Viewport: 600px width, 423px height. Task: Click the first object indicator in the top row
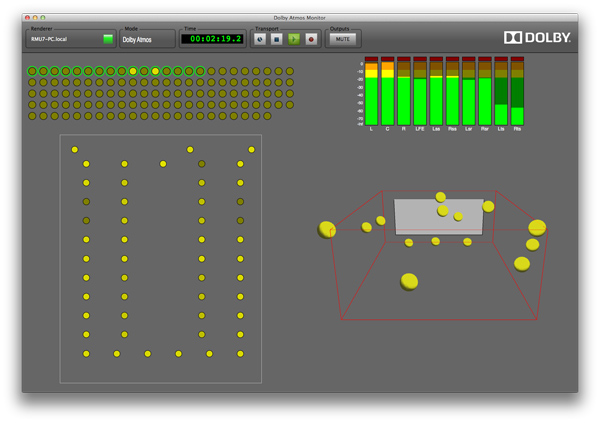tap(32, 71)
